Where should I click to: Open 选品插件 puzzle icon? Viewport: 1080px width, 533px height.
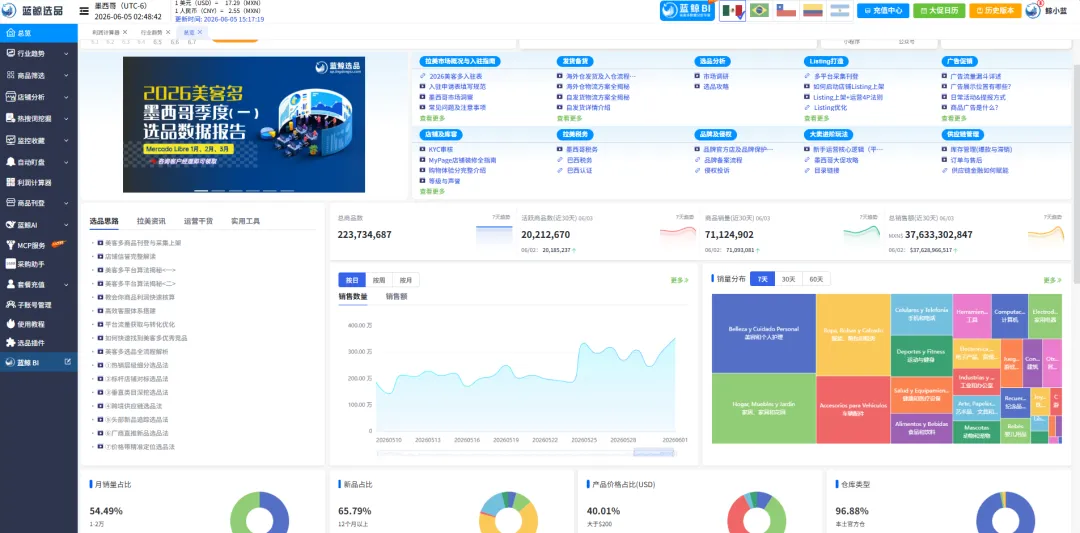coord(10,342)
